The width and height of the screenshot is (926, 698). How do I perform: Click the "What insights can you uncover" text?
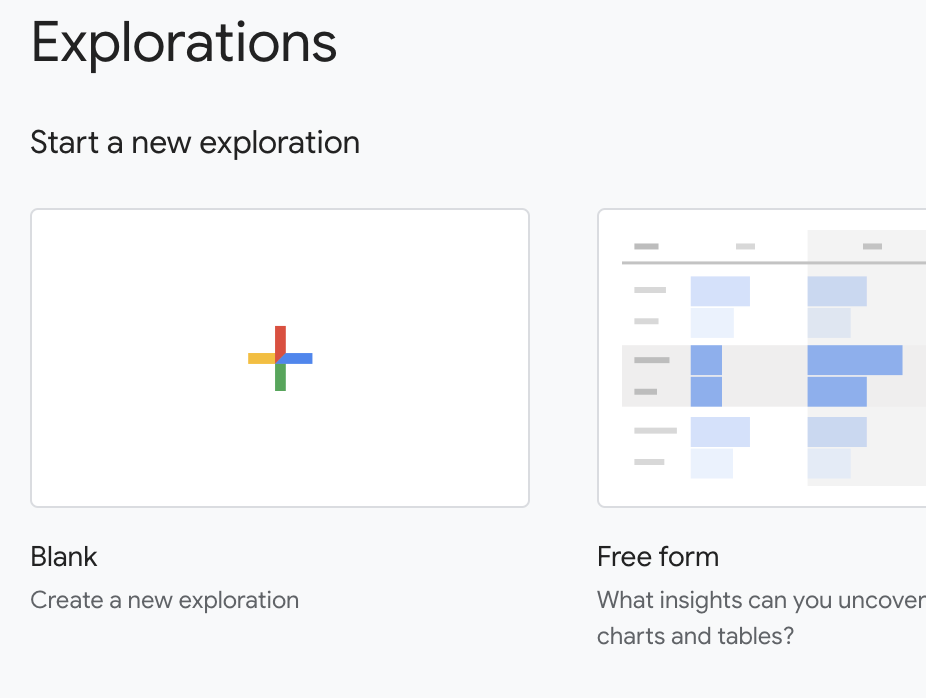761,600
